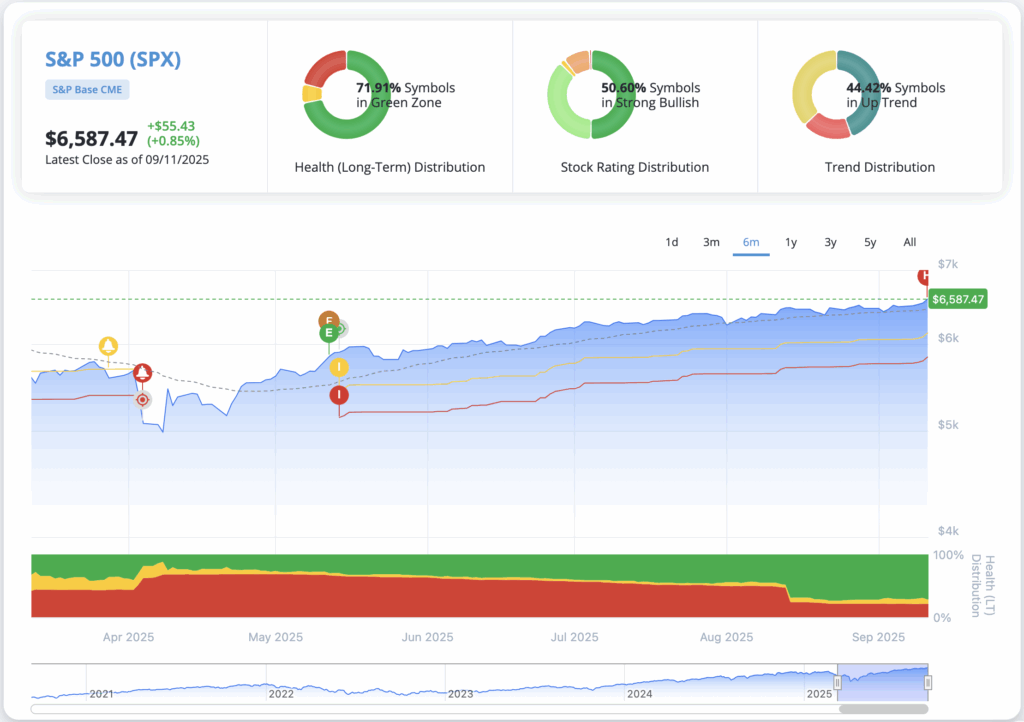This screenshot has width=1024, height=722.
Task: Click the 'Latest Close as of 09/11/2025' text
Action: pos(127,160)
